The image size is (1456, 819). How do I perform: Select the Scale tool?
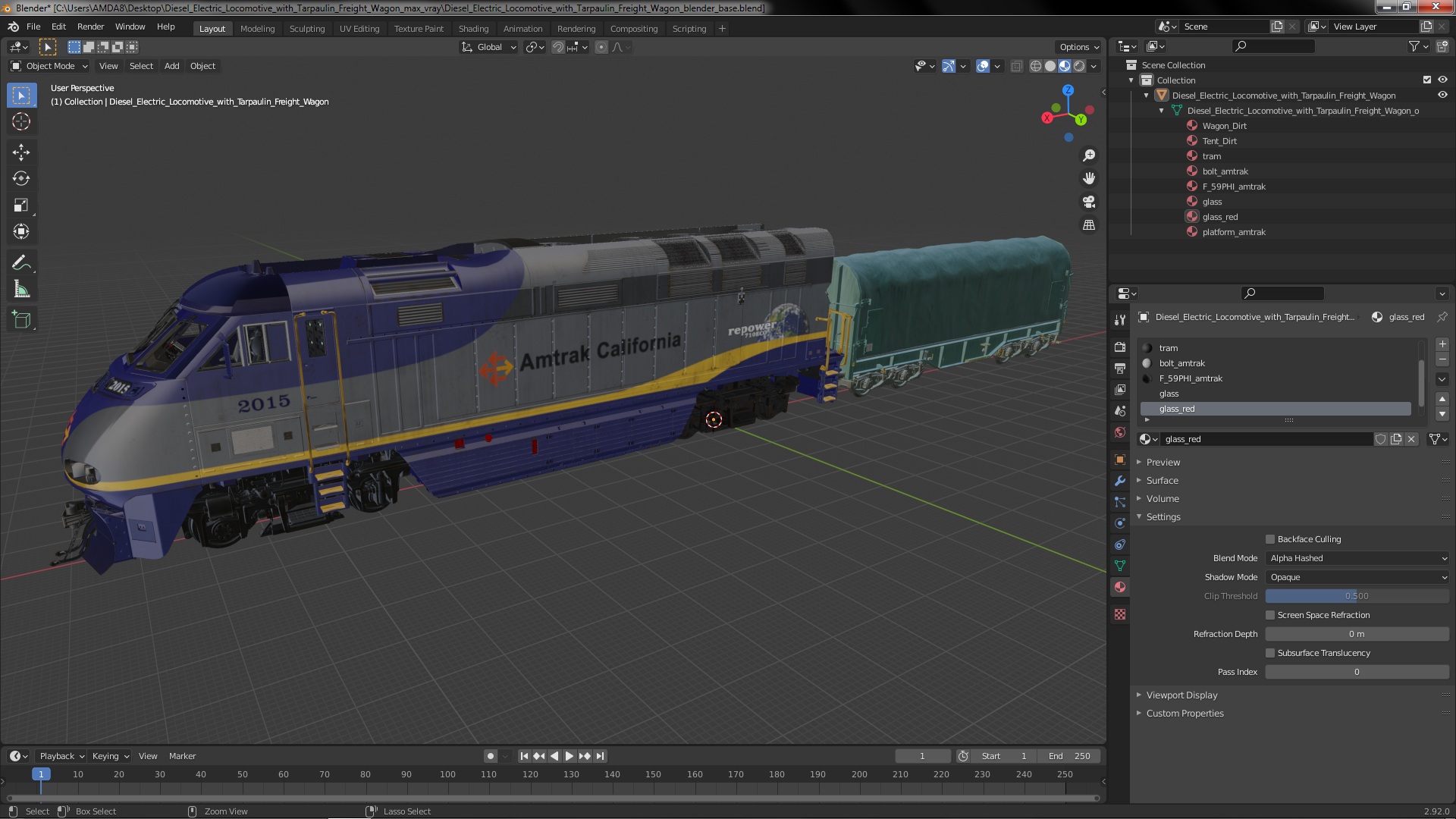click(x=21, y=206)
